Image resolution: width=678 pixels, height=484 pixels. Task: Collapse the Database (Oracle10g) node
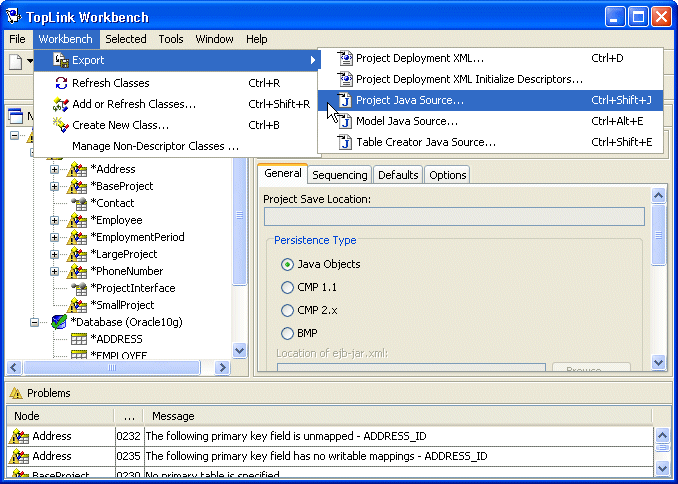click(34, 322)
